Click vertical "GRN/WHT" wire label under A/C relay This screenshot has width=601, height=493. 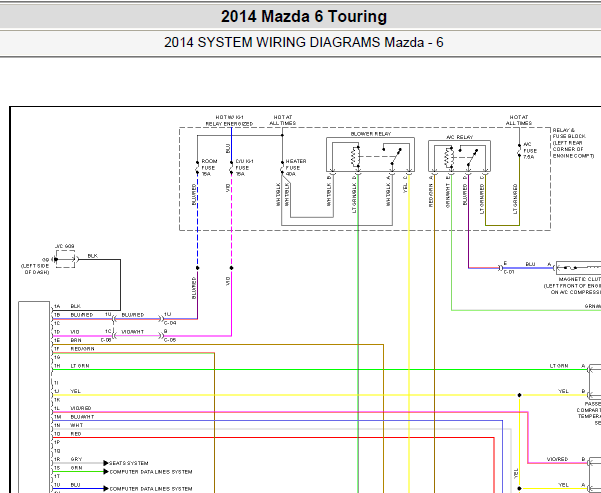coord(448,196)
